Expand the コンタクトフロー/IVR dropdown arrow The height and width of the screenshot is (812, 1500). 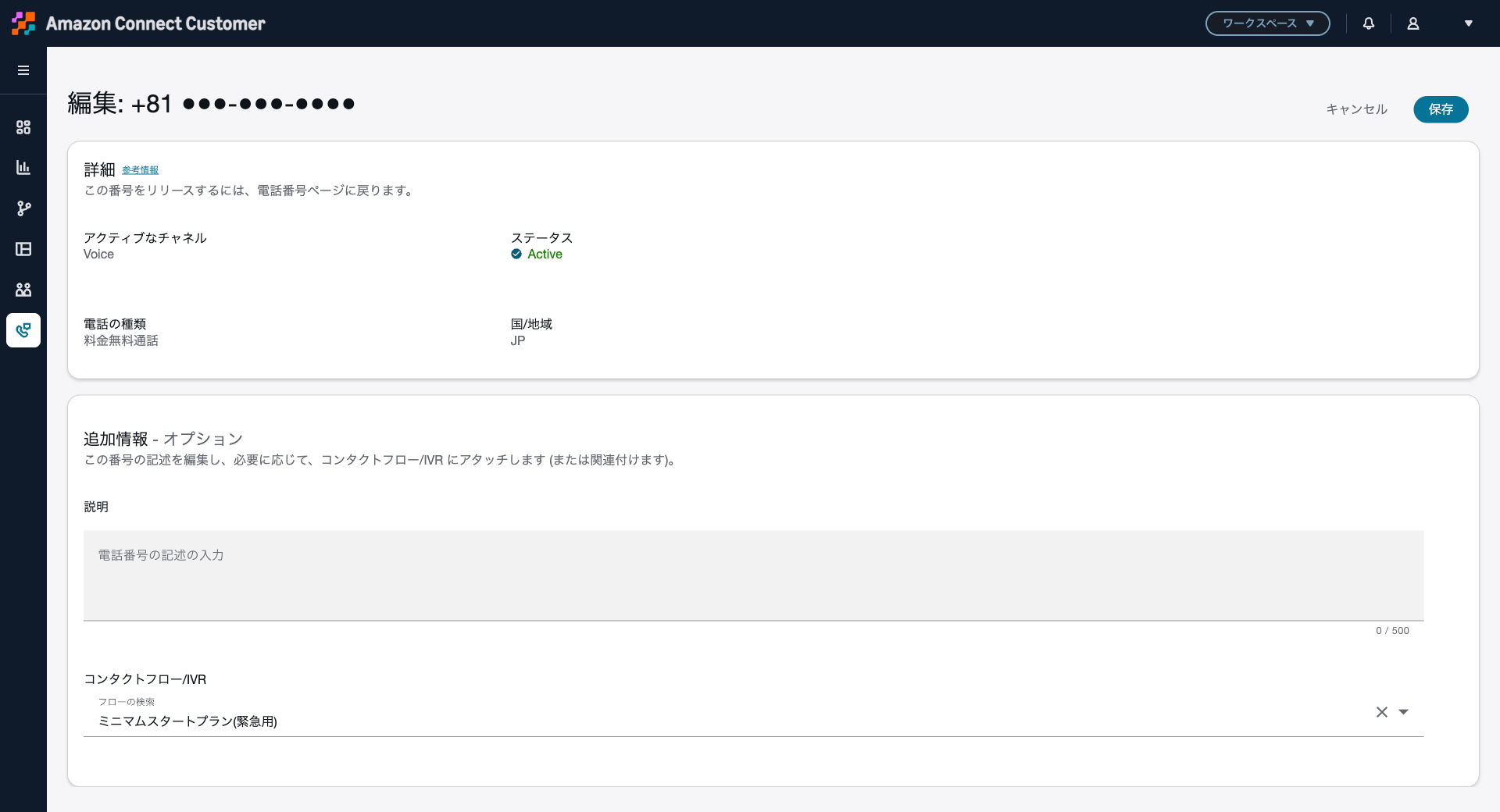(1404, 712)
